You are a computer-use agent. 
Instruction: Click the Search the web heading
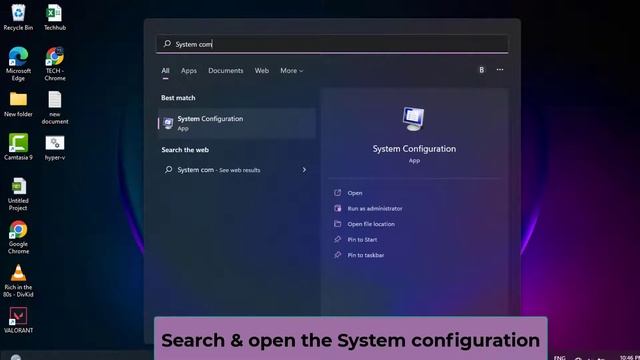[x=185, y=150]
